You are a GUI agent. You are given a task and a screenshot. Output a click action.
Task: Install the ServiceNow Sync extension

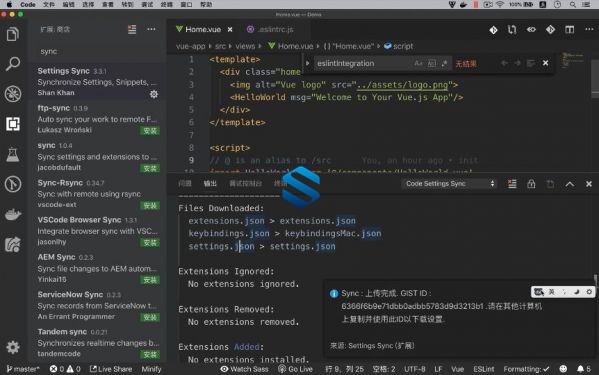tap(150, 317)
